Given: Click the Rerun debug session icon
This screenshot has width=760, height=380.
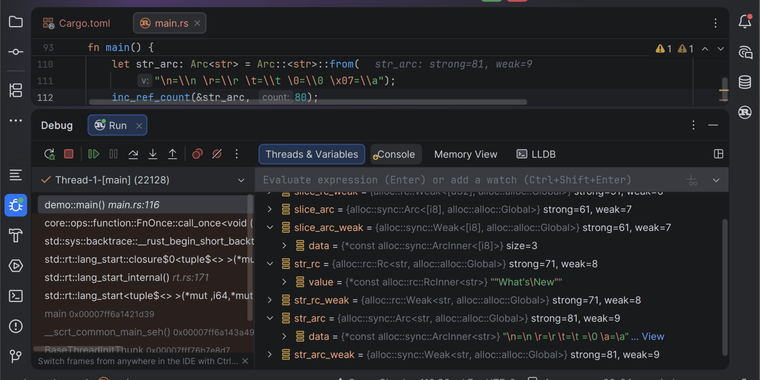Looking at the screenshot, I should (49, 154).
